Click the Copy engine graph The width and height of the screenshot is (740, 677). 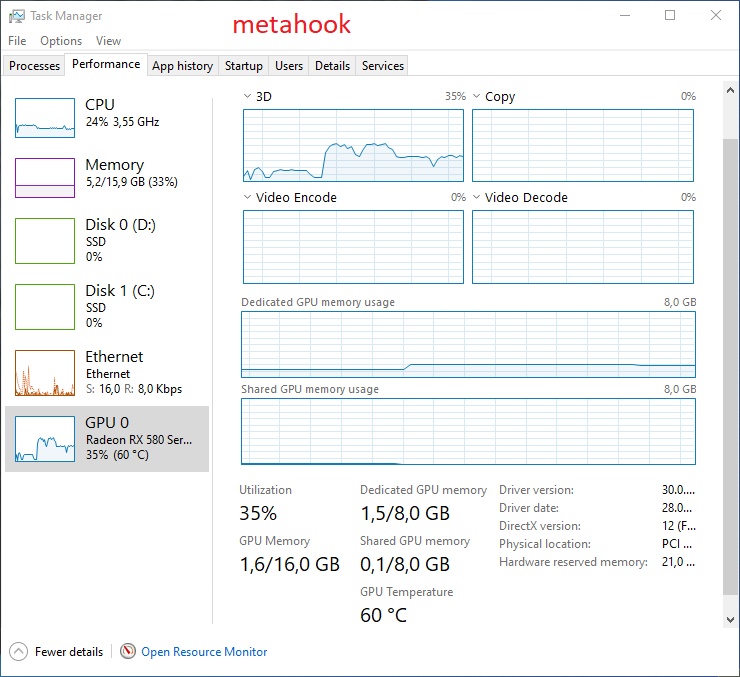583,145
